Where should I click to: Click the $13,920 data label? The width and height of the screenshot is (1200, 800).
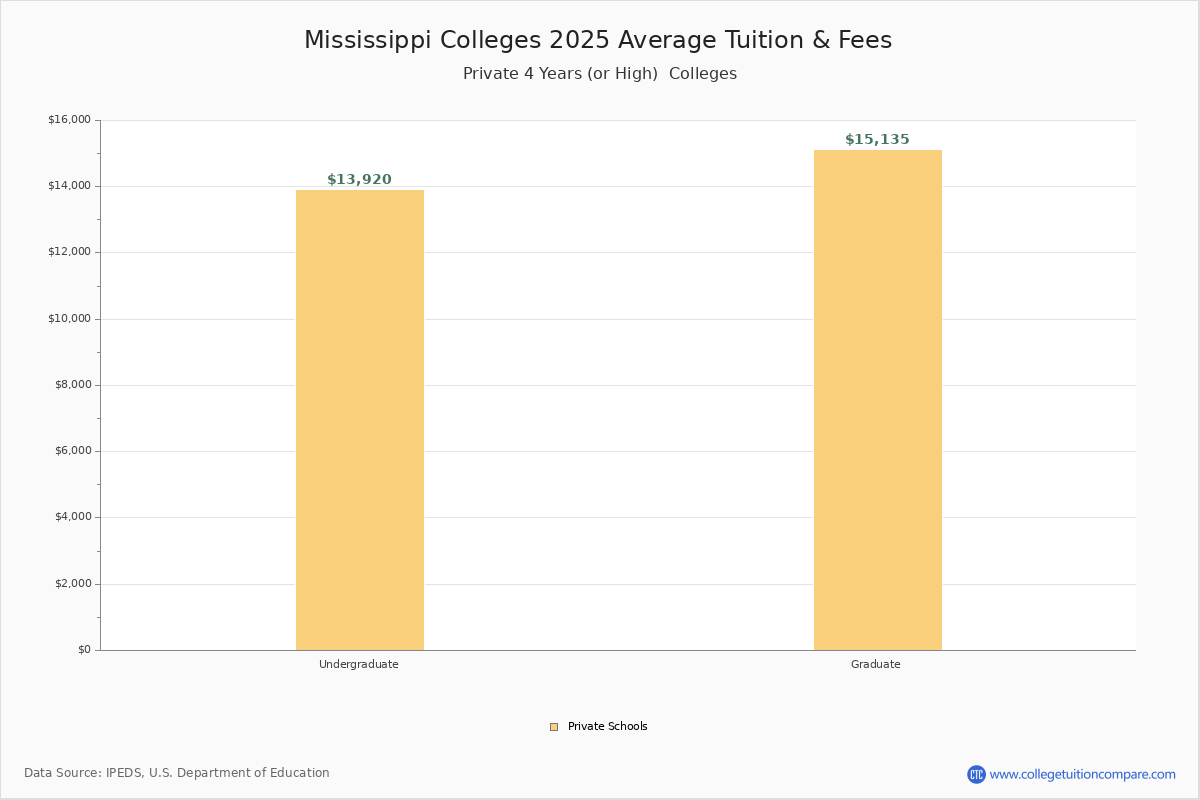coord(359,180)
